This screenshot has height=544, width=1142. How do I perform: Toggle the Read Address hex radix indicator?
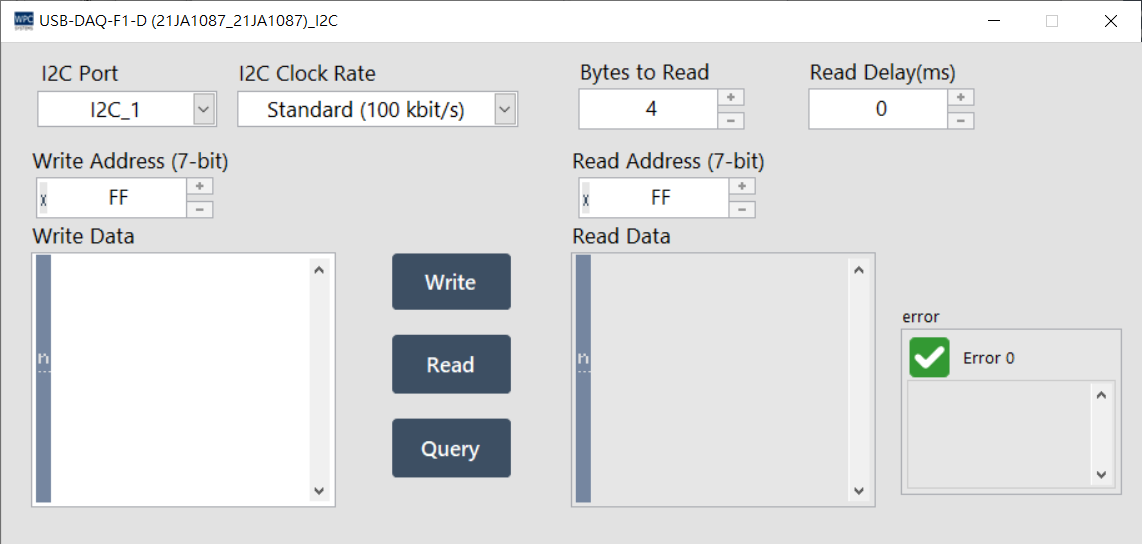click(585, 199)
